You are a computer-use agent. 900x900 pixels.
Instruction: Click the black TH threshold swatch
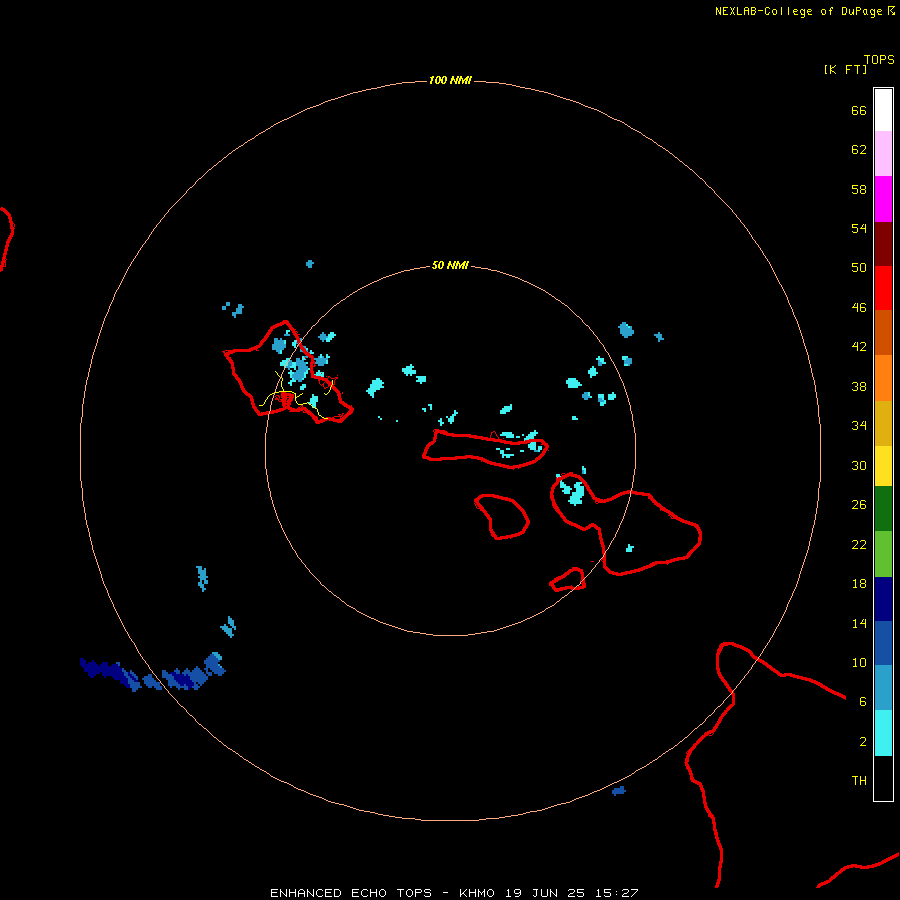point(883,778)
